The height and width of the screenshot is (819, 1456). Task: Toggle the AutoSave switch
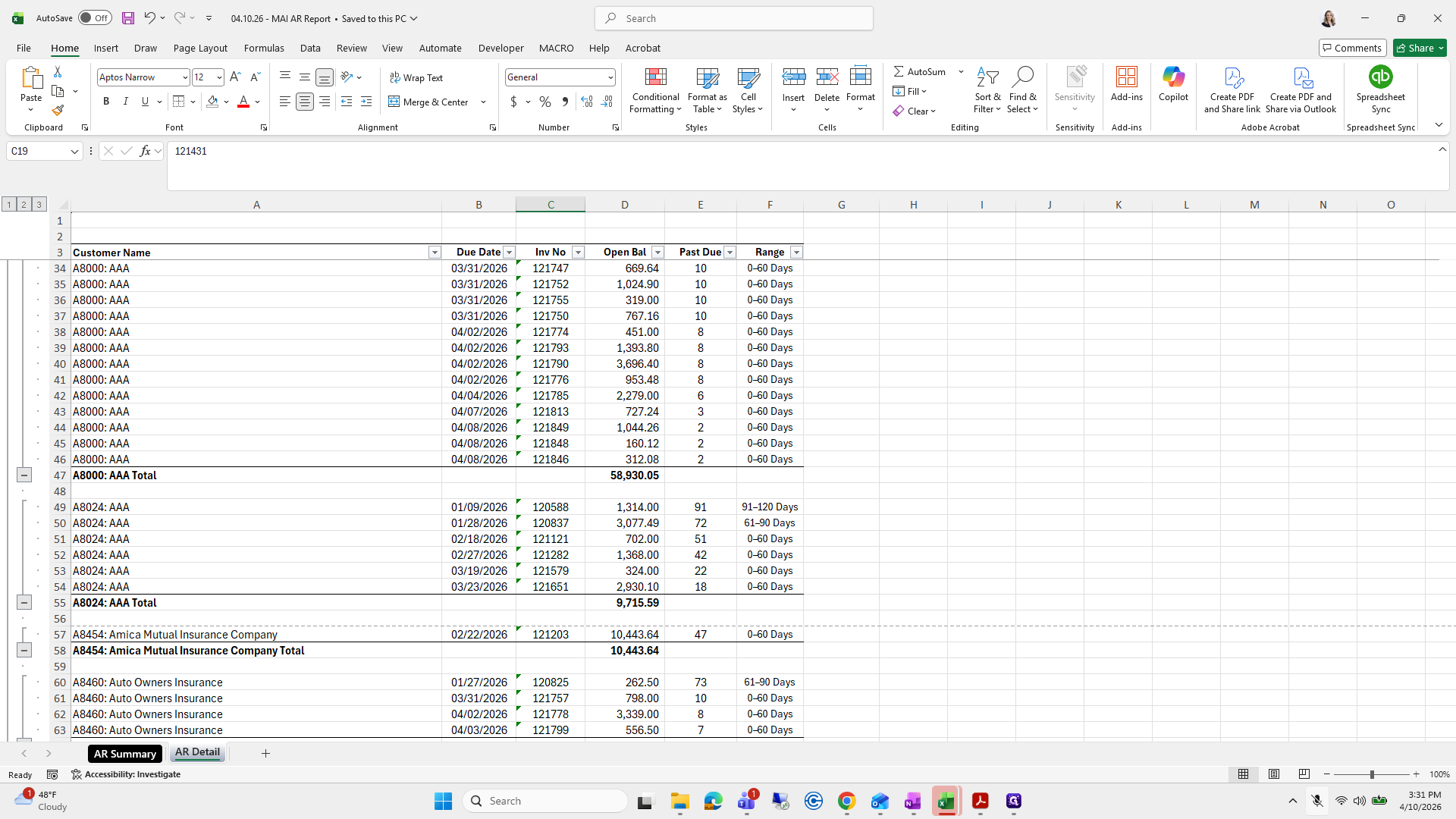[x=95, y=18]
